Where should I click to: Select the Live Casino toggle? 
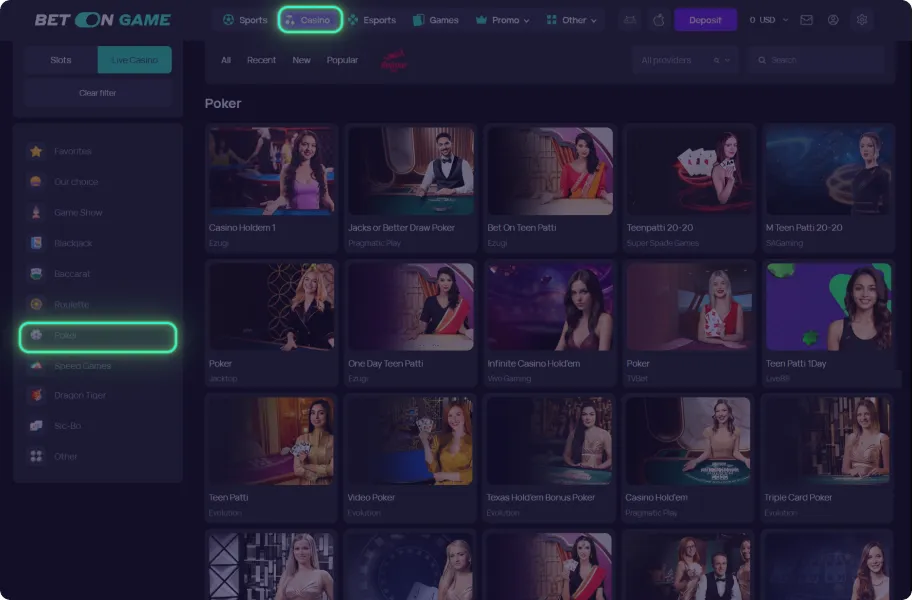(134, 60)
